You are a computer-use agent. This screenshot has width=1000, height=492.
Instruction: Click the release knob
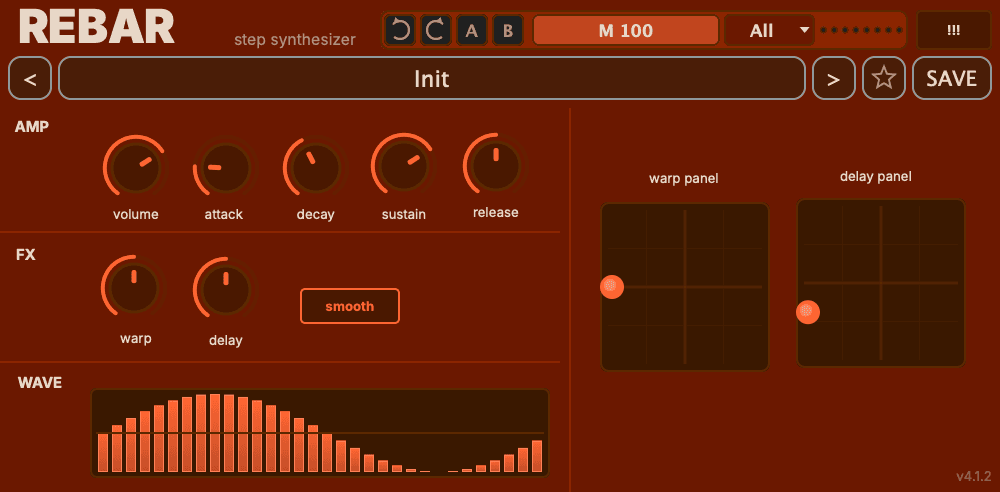point(496,165)
